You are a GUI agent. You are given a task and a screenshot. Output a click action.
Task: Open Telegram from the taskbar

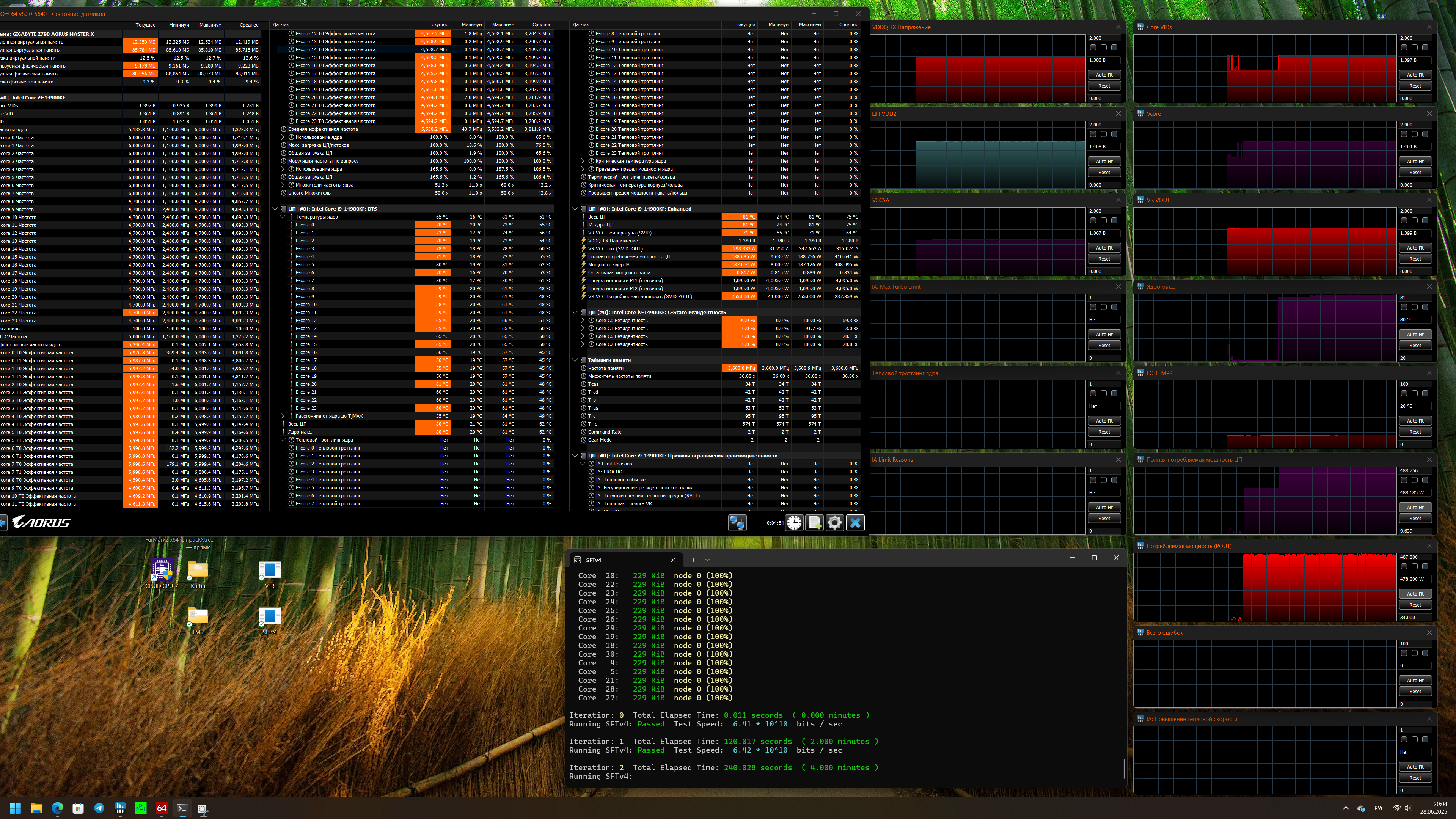point(99,808)
